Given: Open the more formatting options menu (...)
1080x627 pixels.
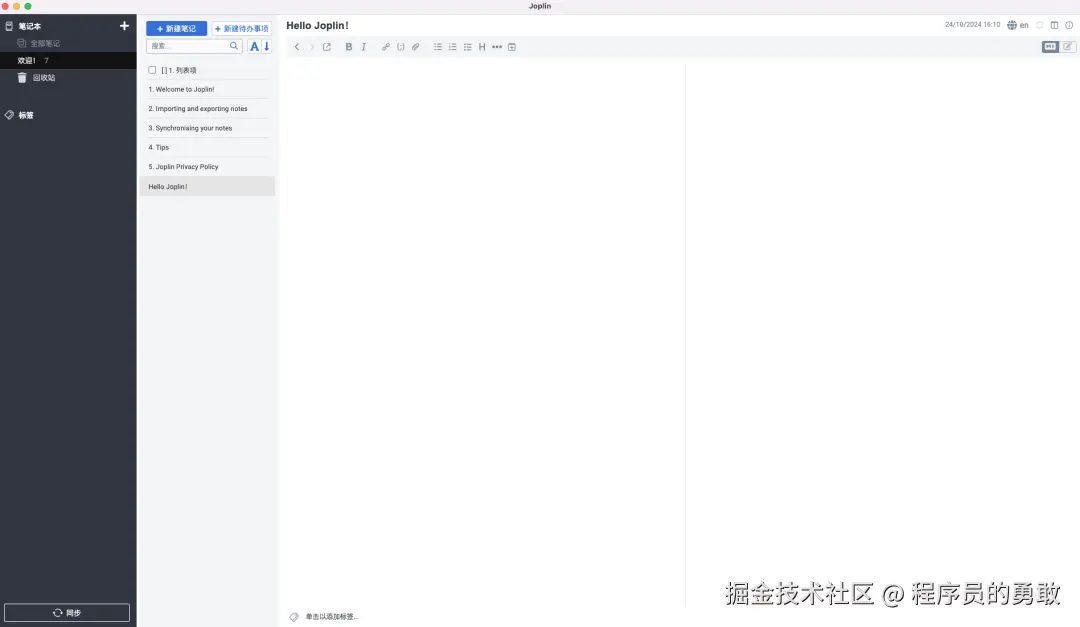Looking at the screenshot, I should (497, 46).
